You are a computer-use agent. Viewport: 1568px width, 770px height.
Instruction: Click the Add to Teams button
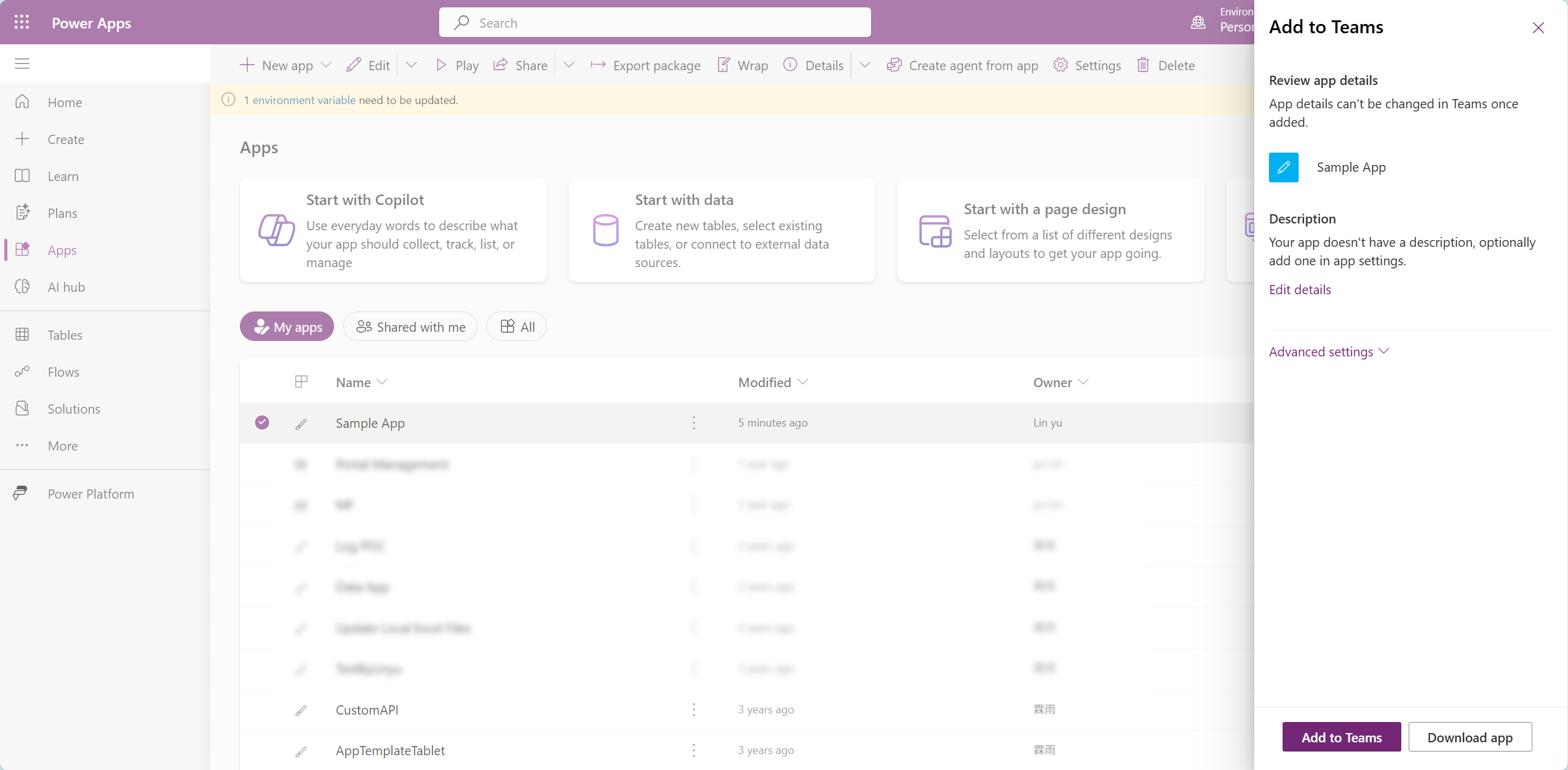pyautogui.click(x=1341, y=737)
